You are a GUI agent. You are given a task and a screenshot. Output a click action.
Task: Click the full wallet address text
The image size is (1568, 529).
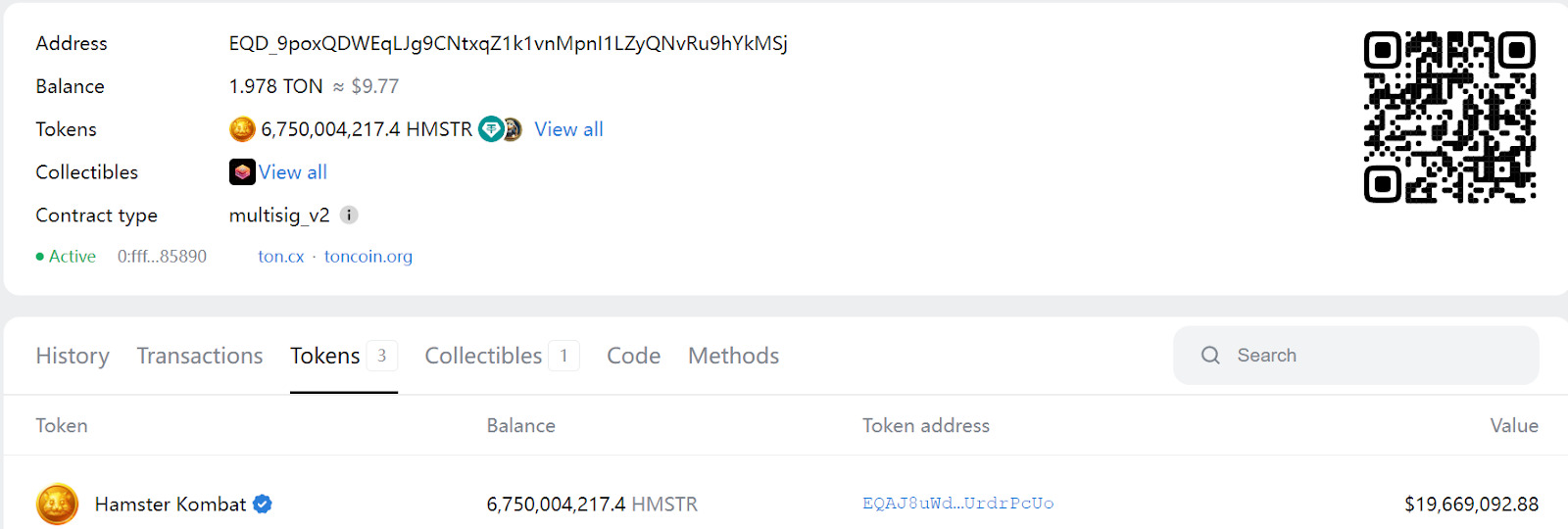coord(508,43)
